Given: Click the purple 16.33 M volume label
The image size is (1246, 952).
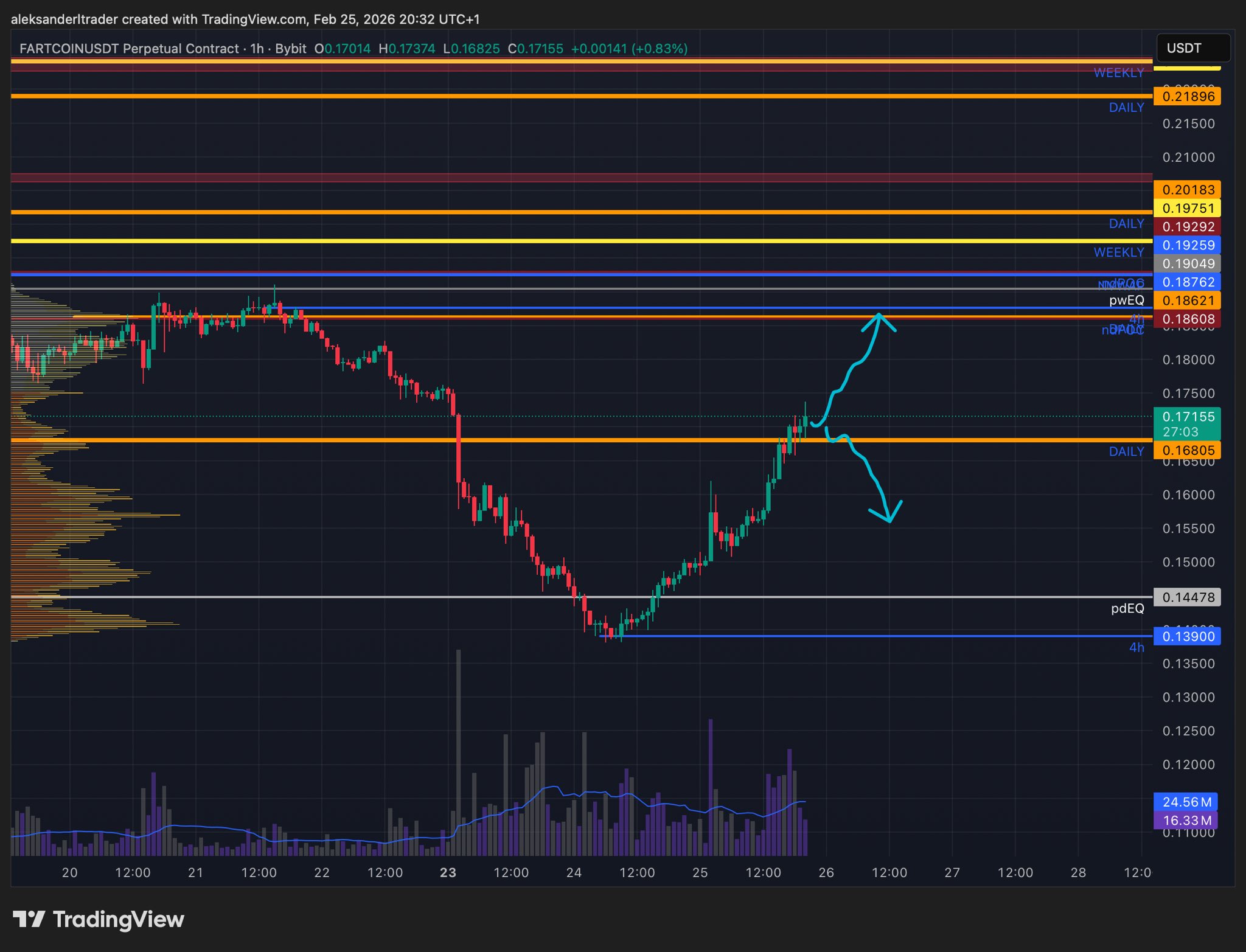Looking at the screenshot, I should [x=1186, y=821].
